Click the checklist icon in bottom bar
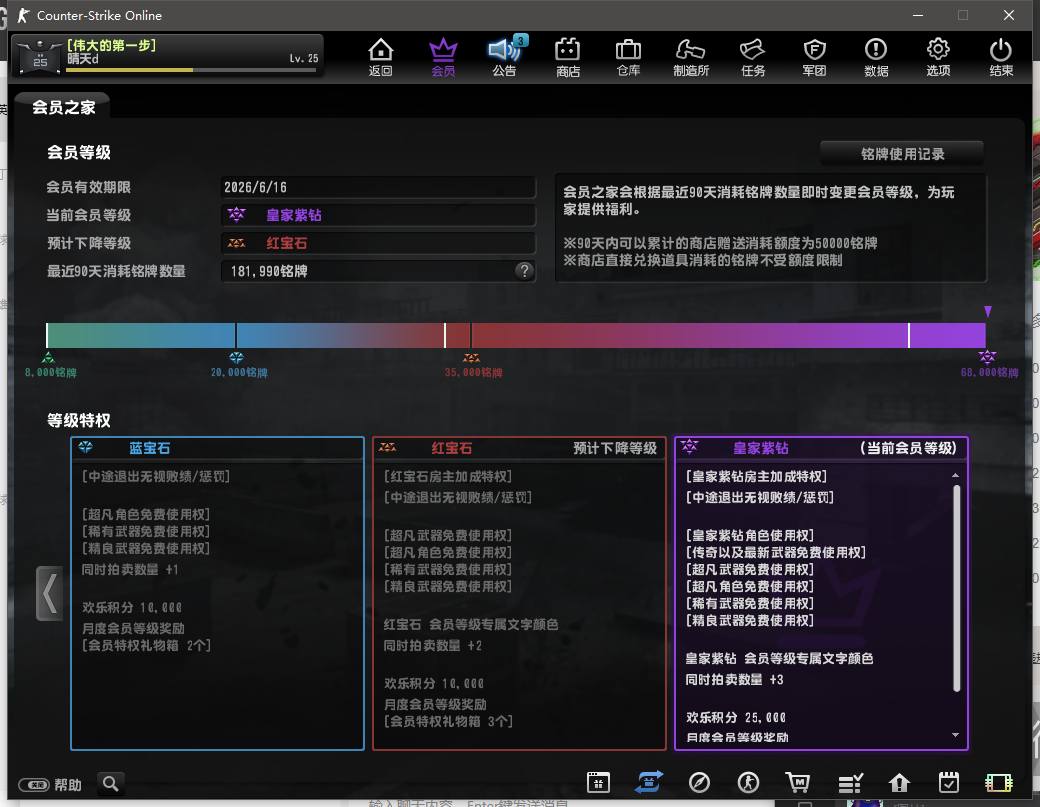The image size is (1040, 807). click(850, 783)
